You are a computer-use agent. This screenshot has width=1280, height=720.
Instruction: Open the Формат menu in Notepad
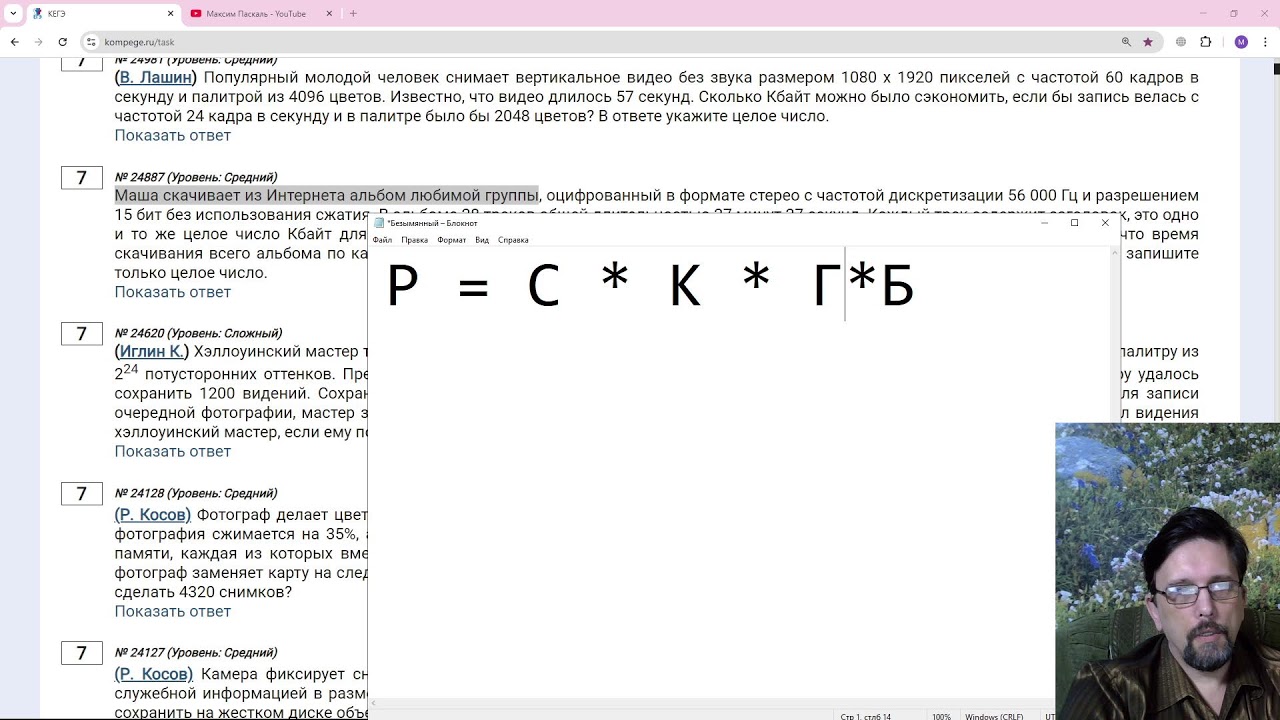point(451,240)
